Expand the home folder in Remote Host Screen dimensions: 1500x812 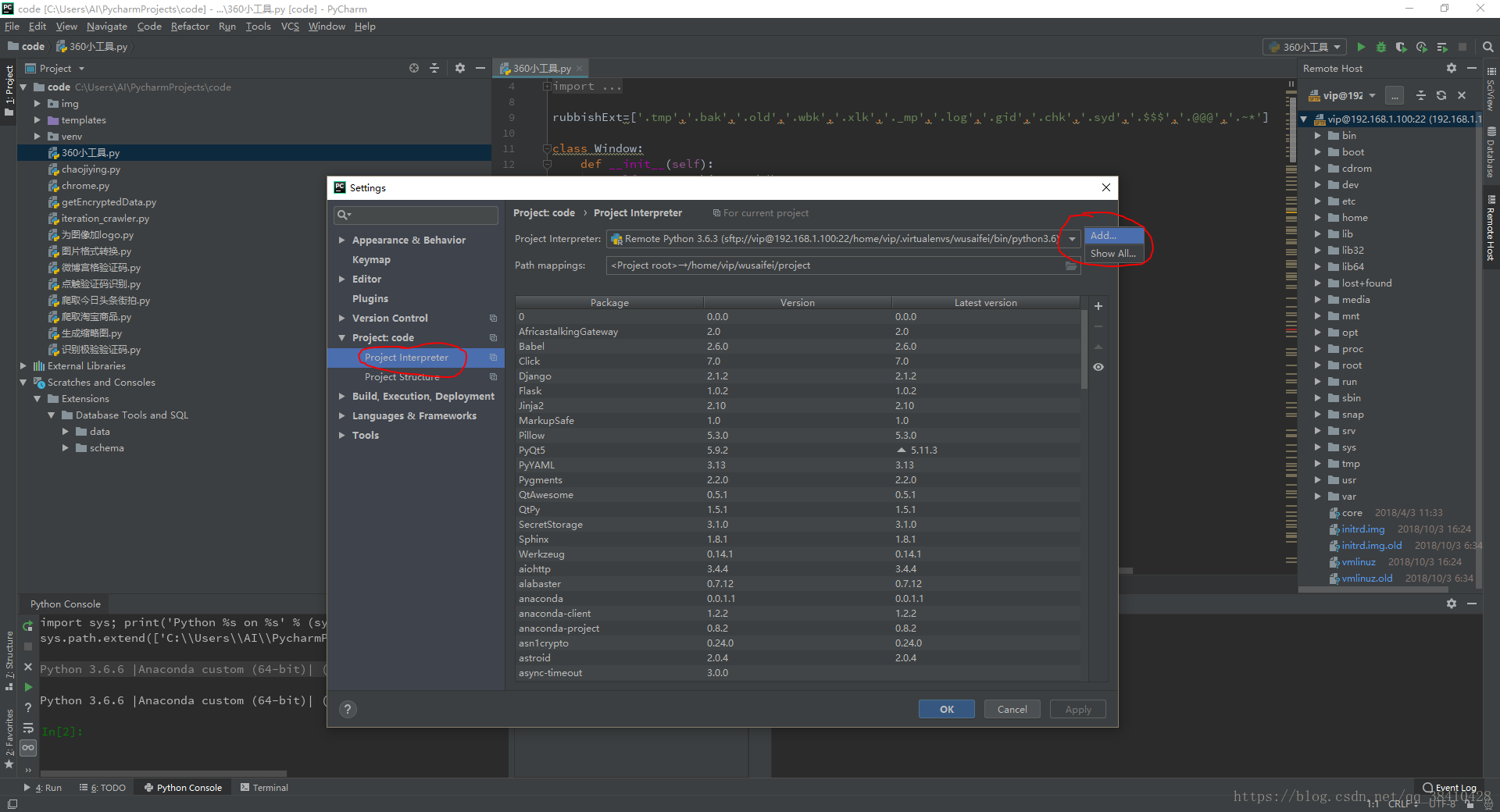coord(1317,218)
